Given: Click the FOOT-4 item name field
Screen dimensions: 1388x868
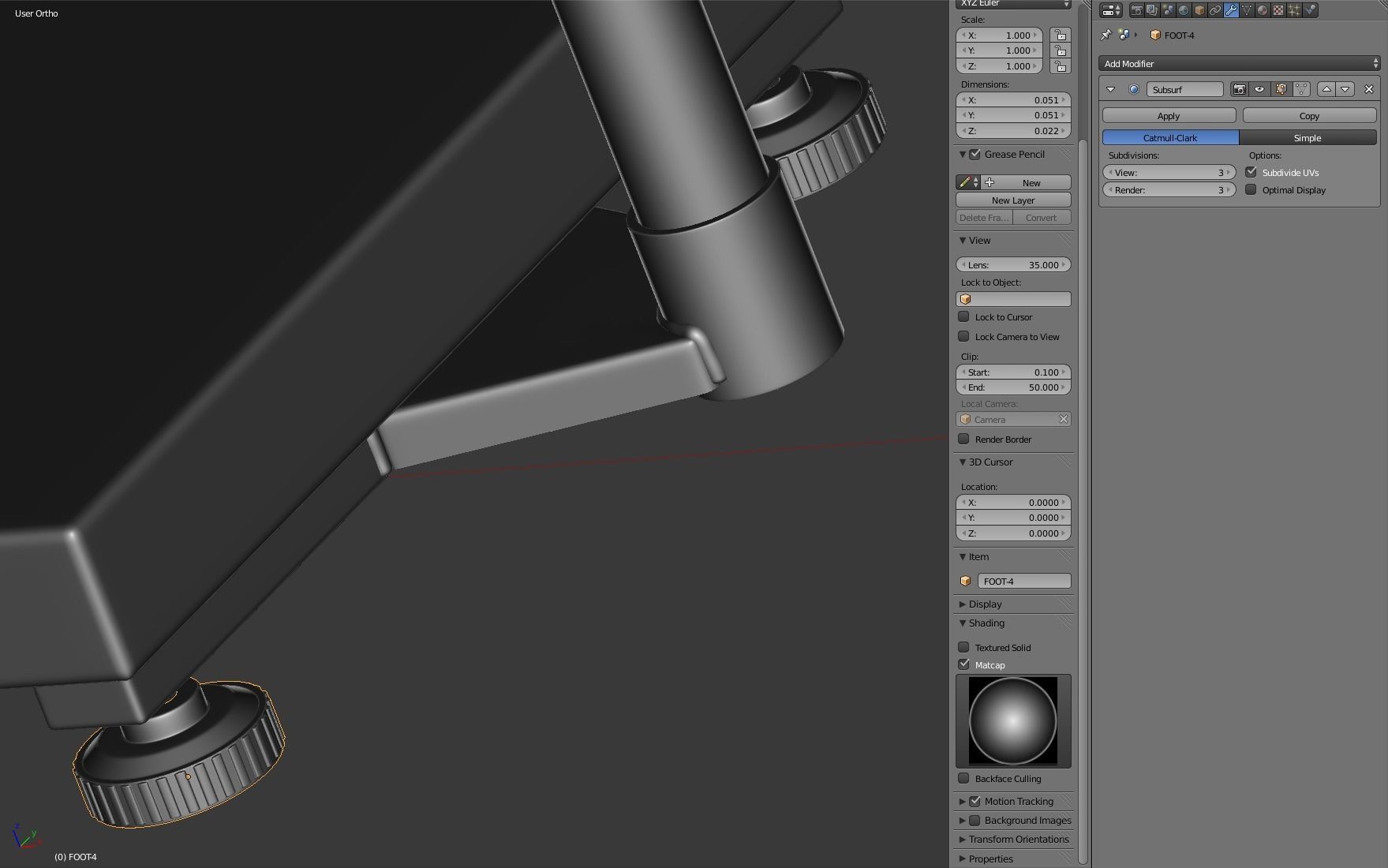Looking at the screenshot, I should click(x=1024, y=581).
